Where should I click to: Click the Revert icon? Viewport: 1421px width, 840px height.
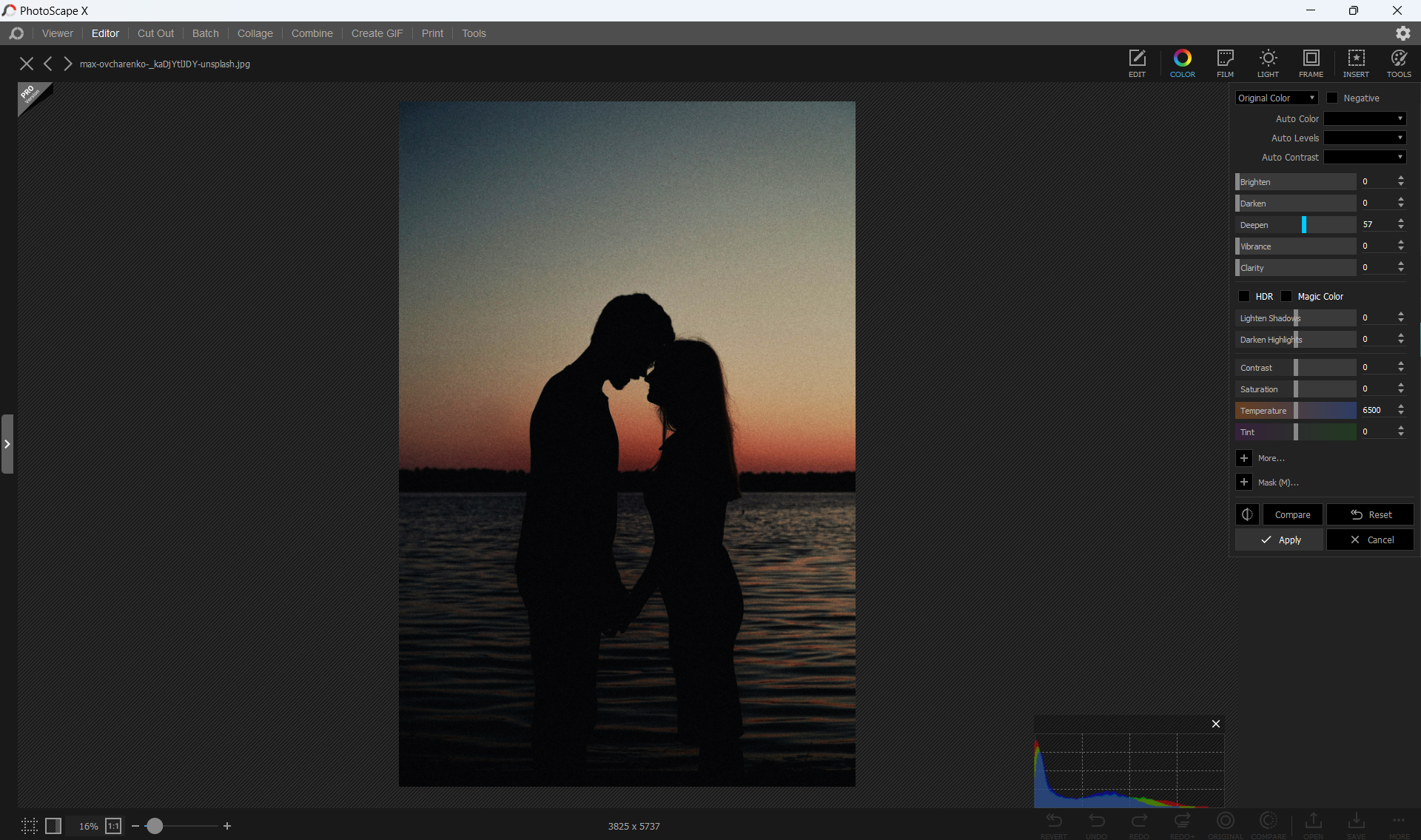tap(1055, 821)
